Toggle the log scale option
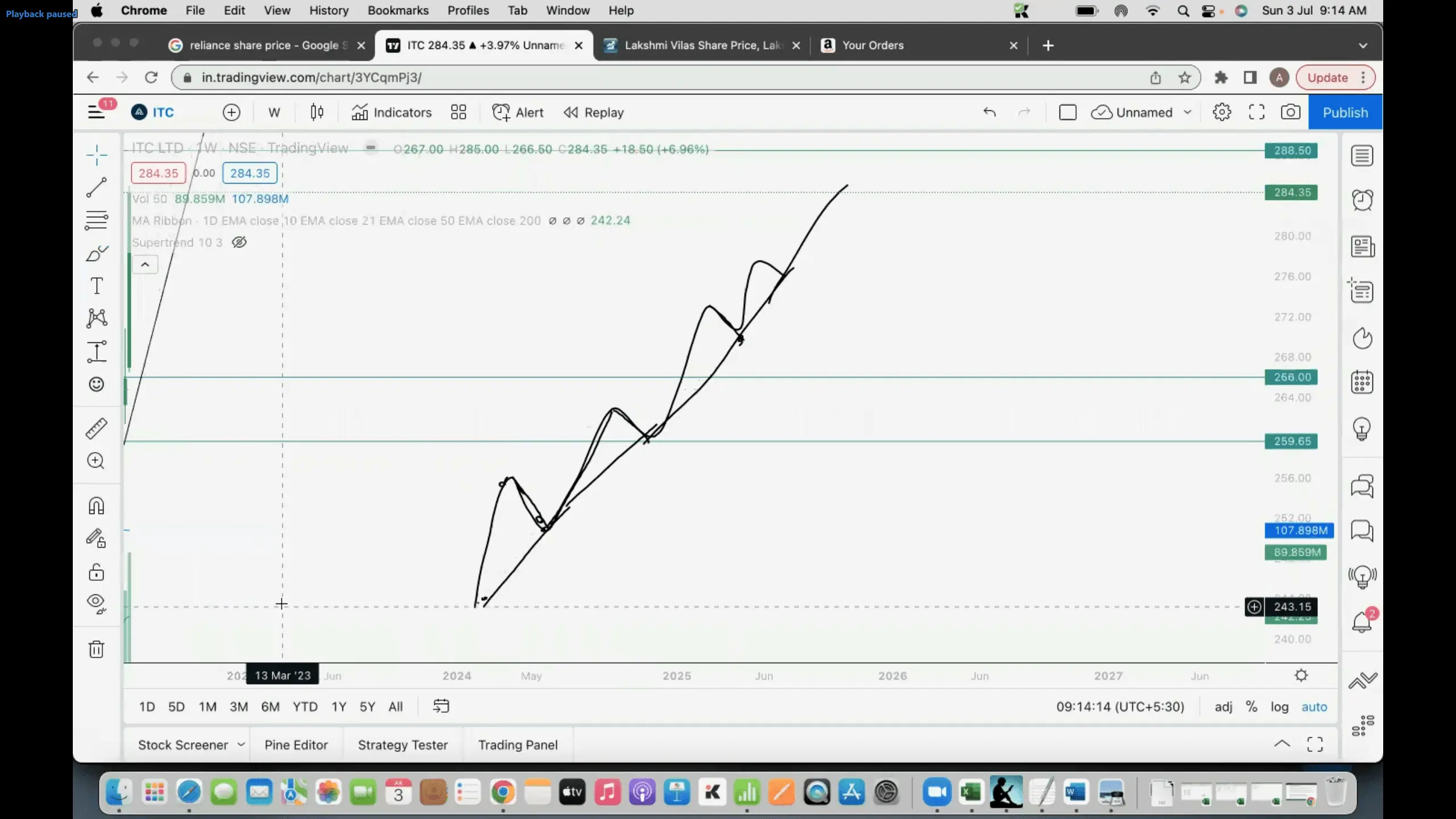This screenshot has width=1456, height=819. (x=1279, y=706)
